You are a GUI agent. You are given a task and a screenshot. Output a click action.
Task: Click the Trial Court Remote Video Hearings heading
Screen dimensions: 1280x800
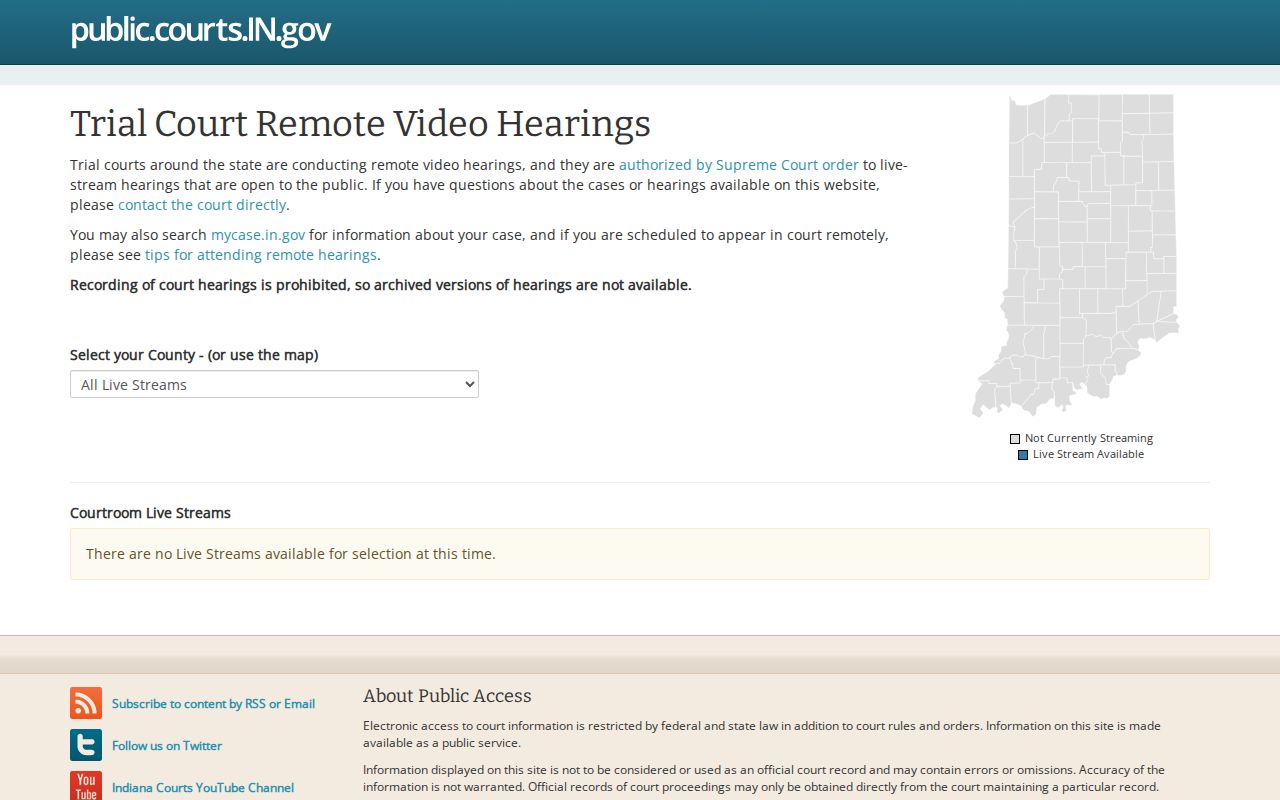pyautogui.click(x=360, y=124)
